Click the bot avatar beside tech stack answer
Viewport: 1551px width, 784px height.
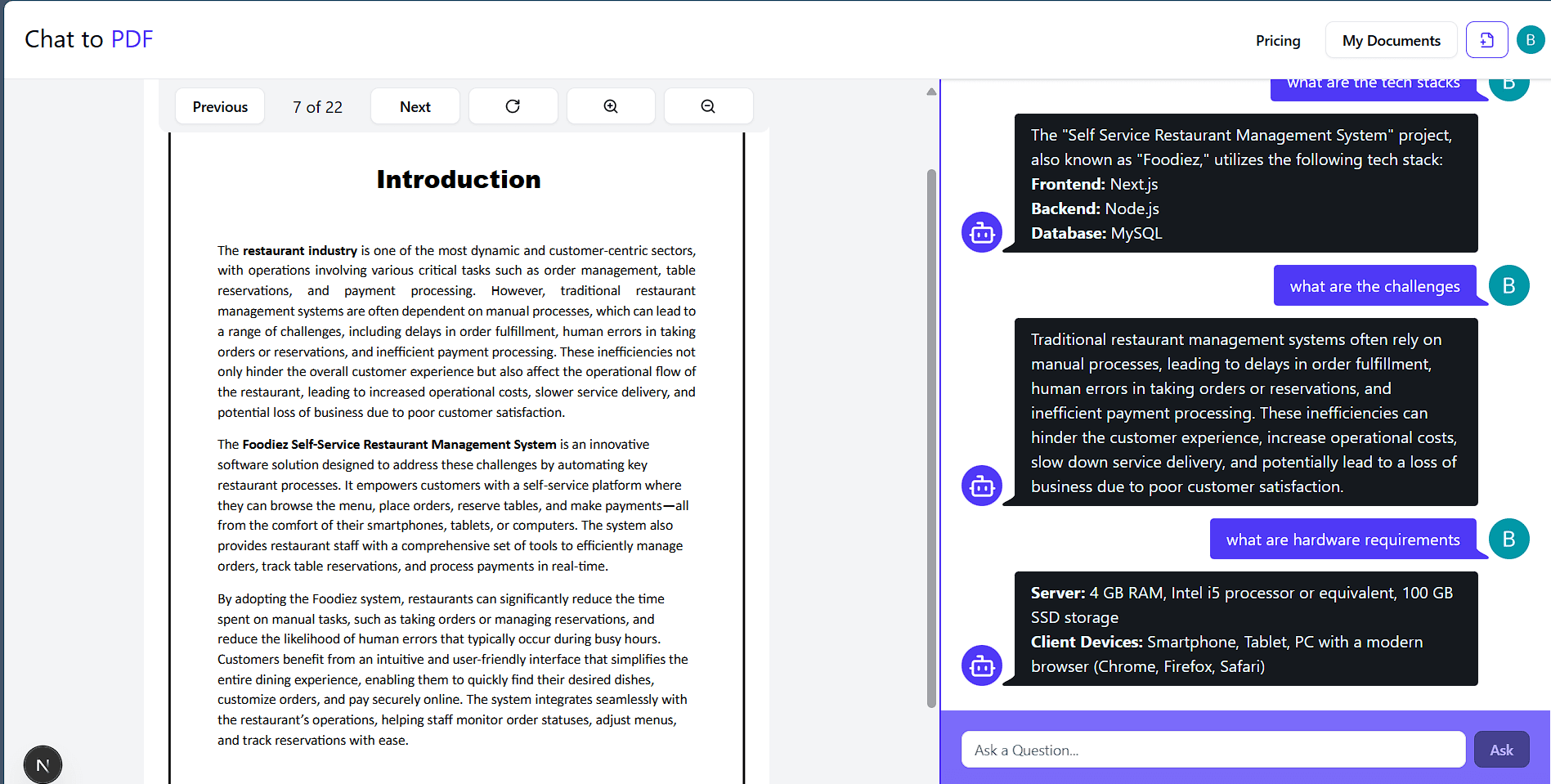tap(982, 232)
